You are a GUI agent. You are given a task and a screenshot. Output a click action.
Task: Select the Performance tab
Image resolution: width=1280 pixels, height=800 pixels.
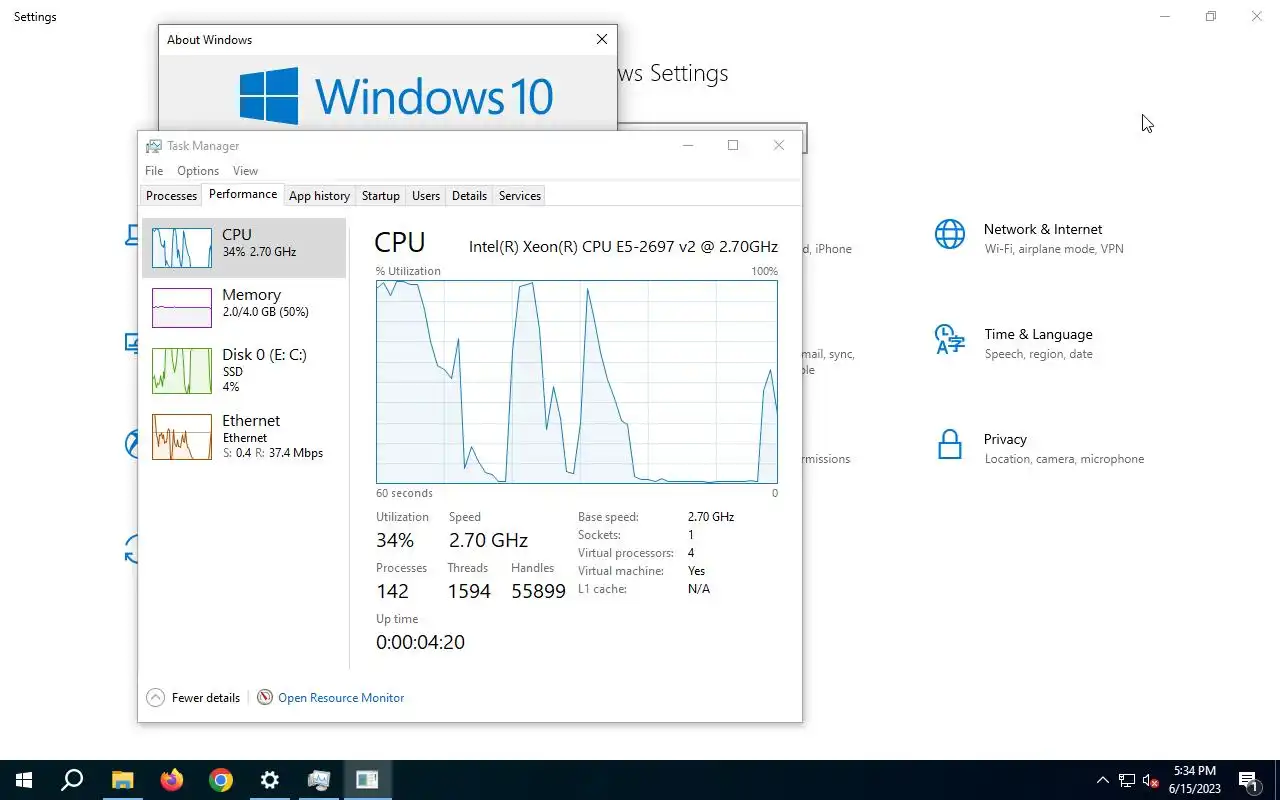pos(243,194)
